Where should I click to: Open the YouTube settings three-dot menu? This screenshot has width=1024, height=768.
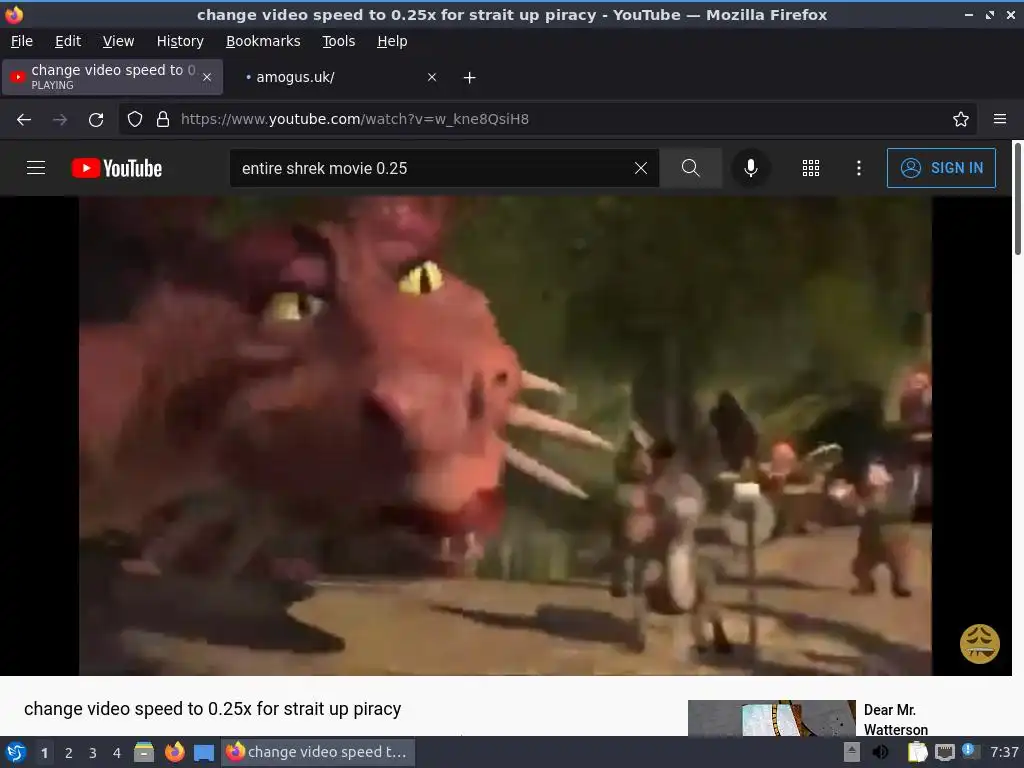tap(859, 168)
